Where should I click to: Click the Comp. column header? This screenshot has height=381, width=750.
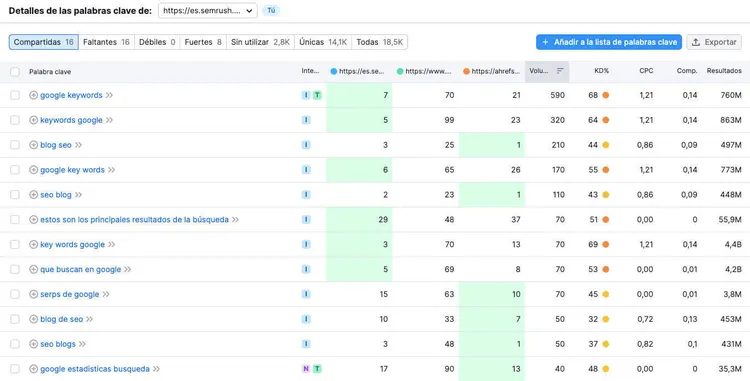point(687,71)
